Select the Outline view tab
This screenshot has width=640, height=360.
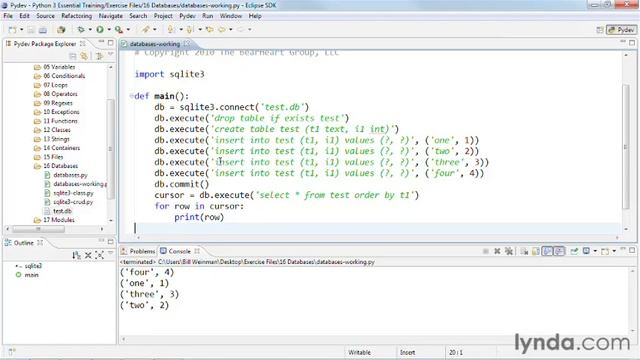pyautogui.click(x=24, y=243)
